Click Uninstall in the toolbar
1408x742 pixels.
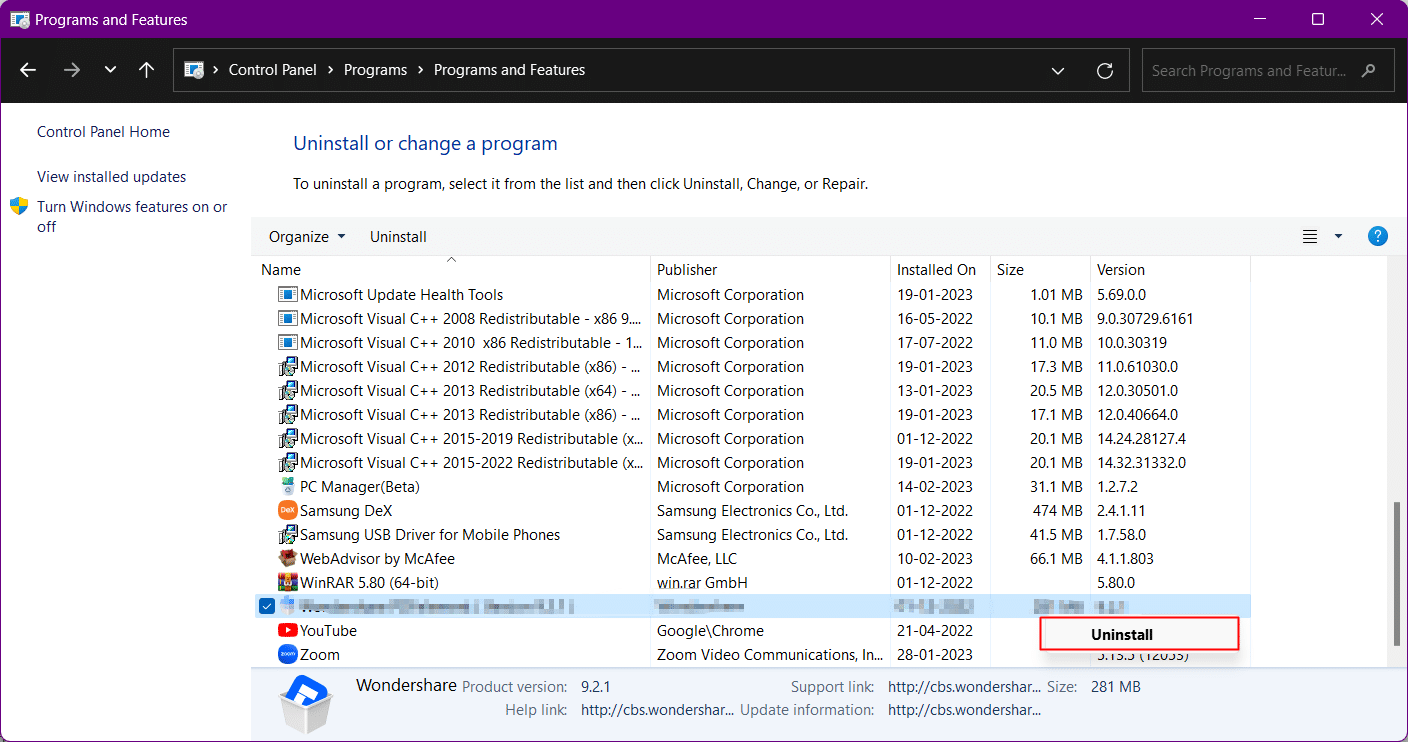pos(398,237)
